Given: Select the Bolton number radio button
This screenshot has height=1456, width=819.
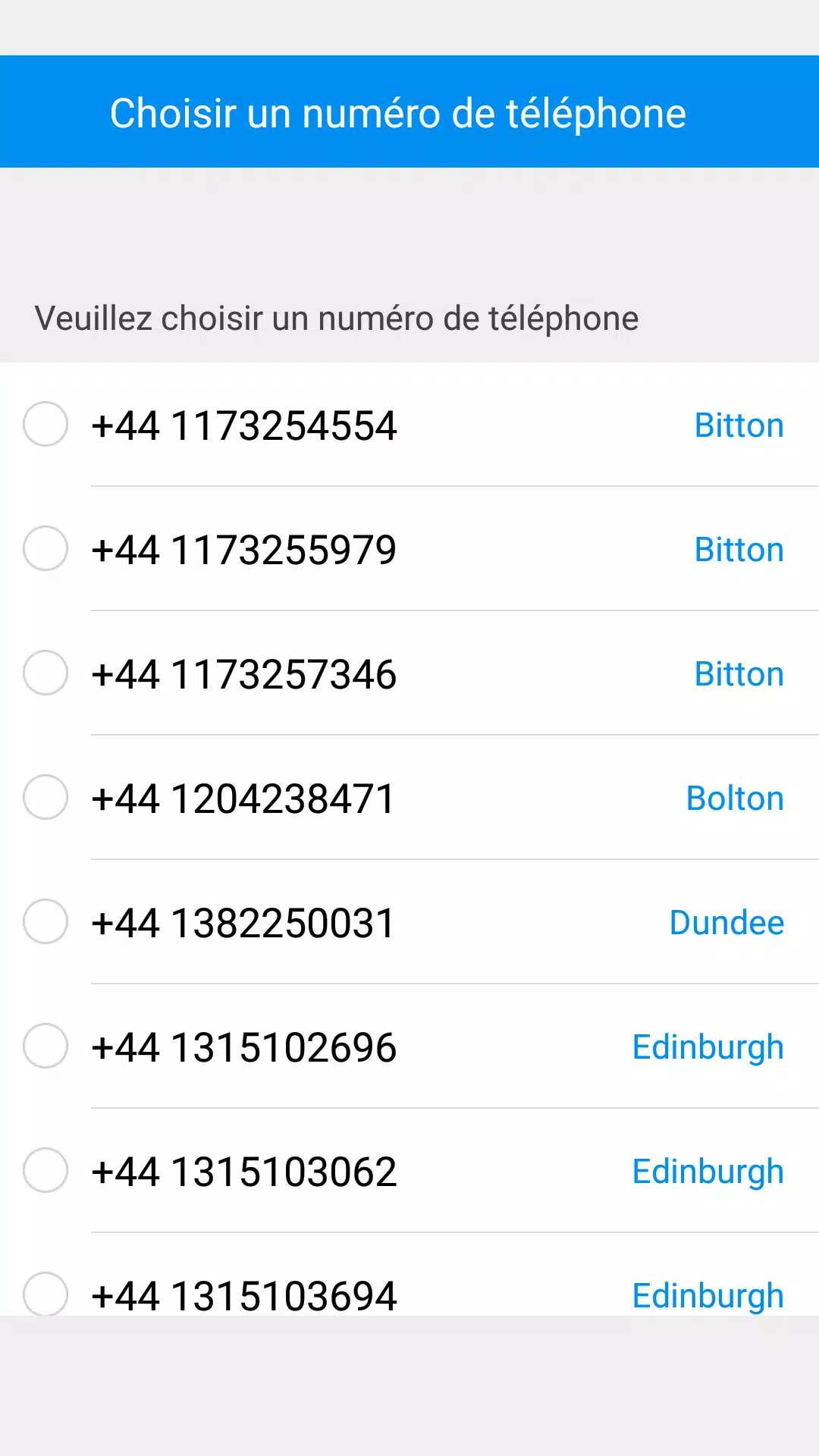Looking at the screenshot, I should [x=45, y=797].
